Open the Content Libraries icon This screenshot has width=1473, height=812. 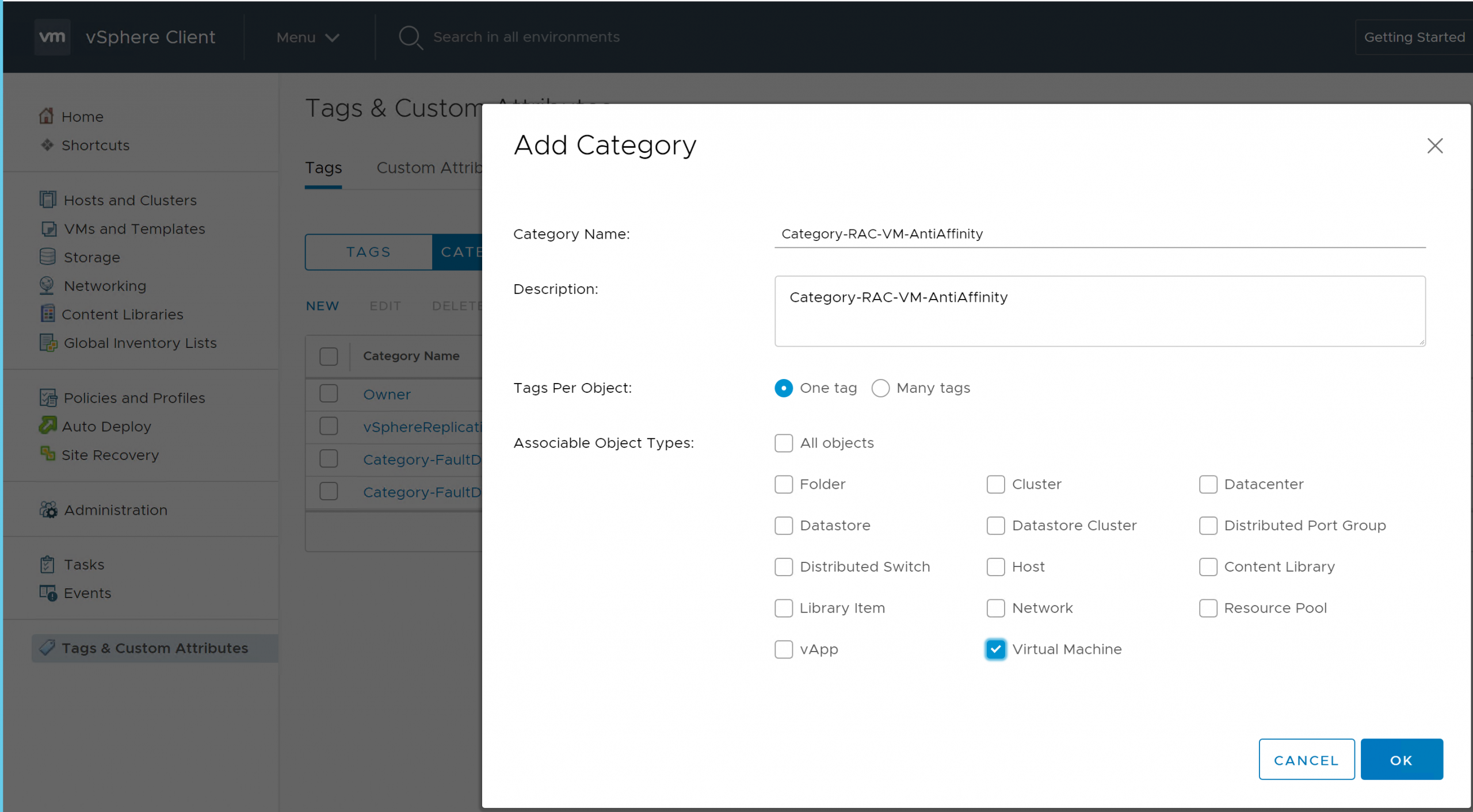(x=48, y=313)
